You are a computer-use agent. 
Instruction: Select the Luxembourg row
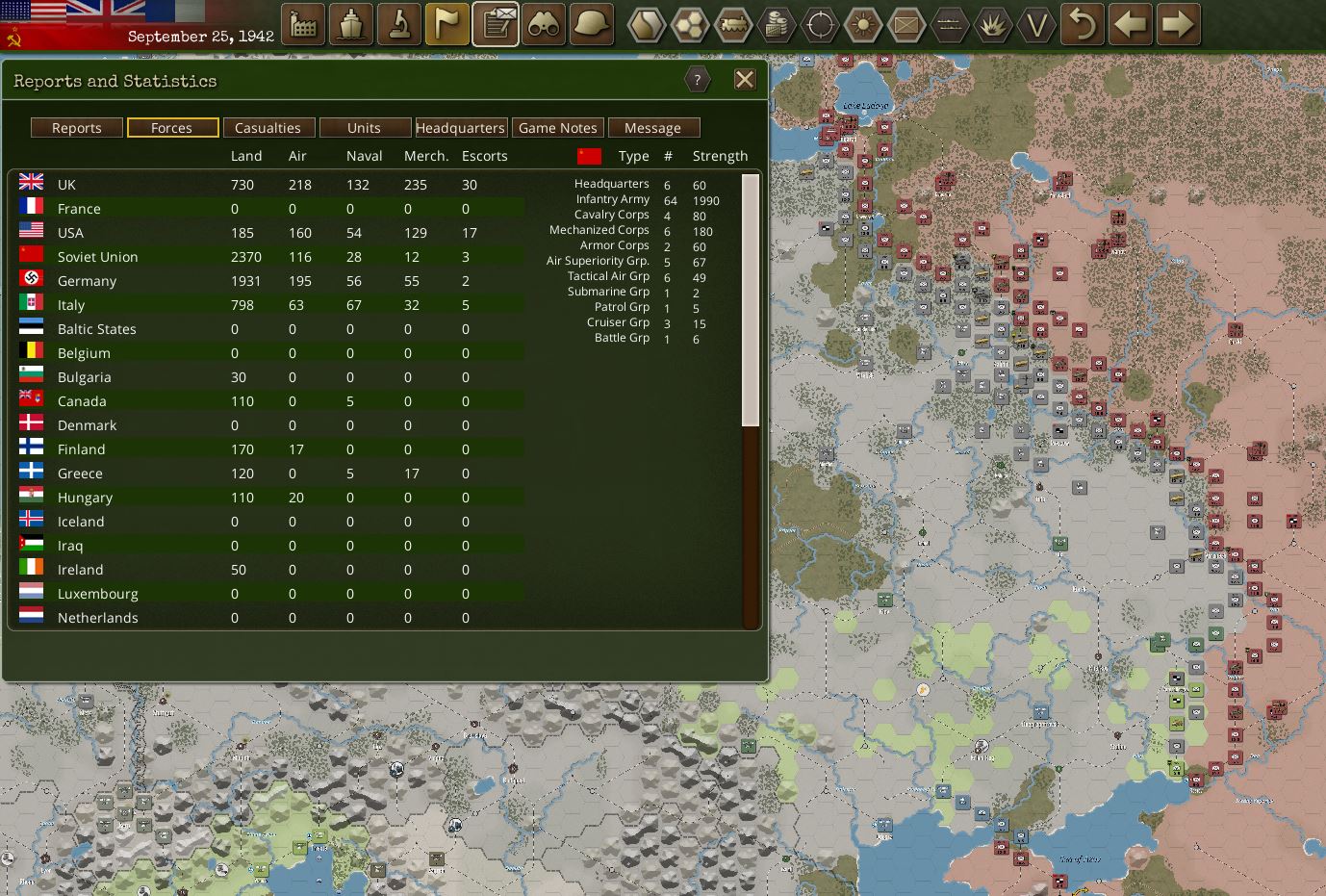(x=271, y=594)
